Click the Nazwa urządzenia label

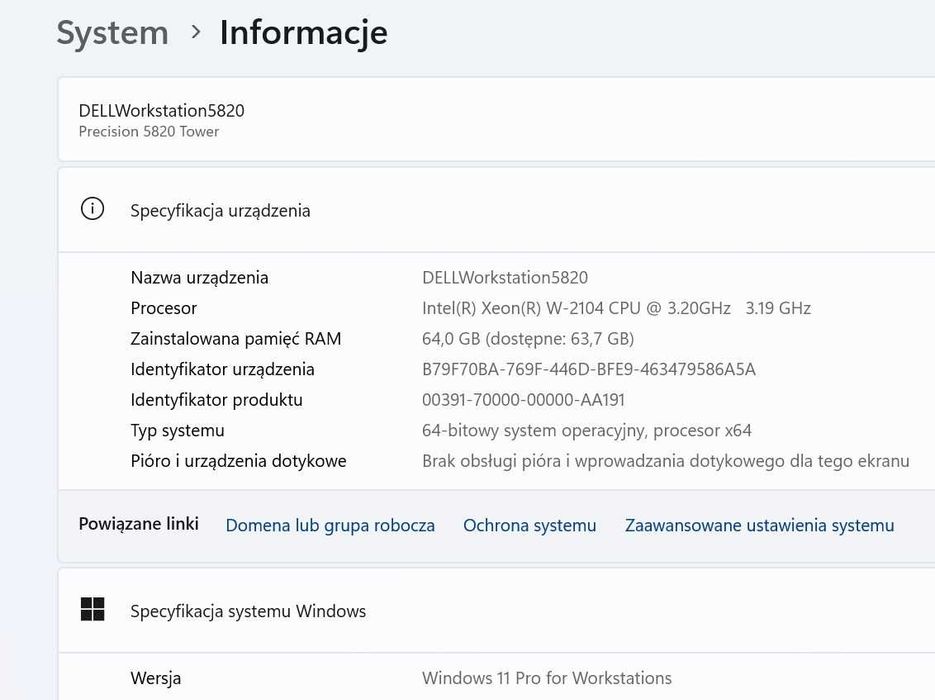point(199,278)
